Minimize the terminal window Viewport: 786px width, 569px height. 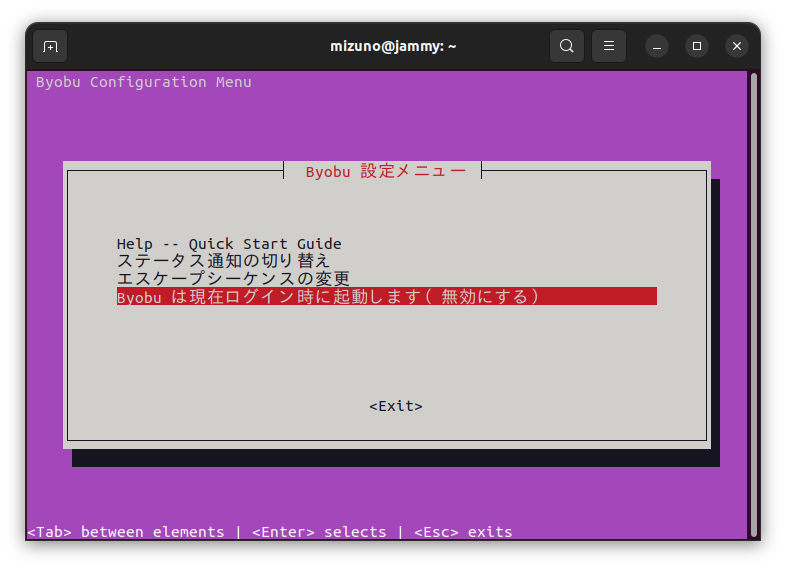click(657, 47)
